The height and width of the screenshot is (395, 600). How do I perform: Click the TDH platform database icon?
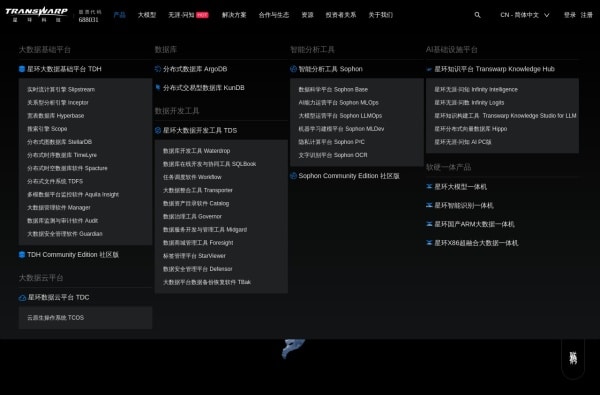pos(22,69)
